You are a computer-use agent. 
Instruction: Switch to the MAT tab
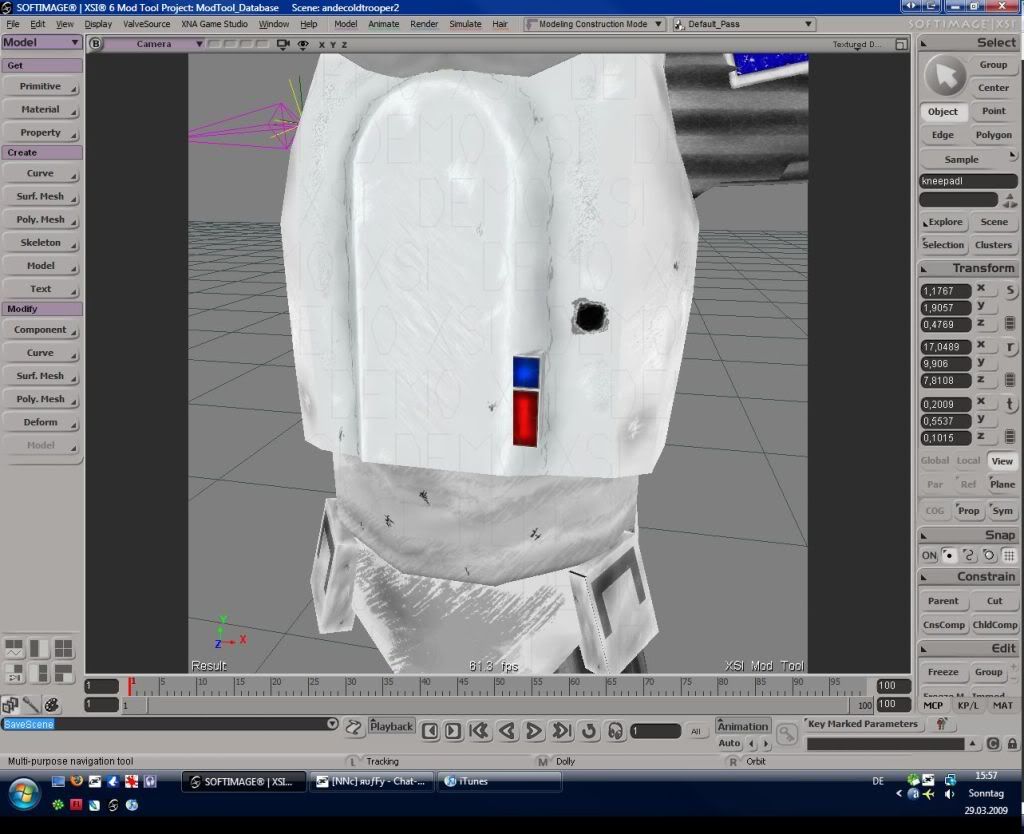coord(1002,705)
